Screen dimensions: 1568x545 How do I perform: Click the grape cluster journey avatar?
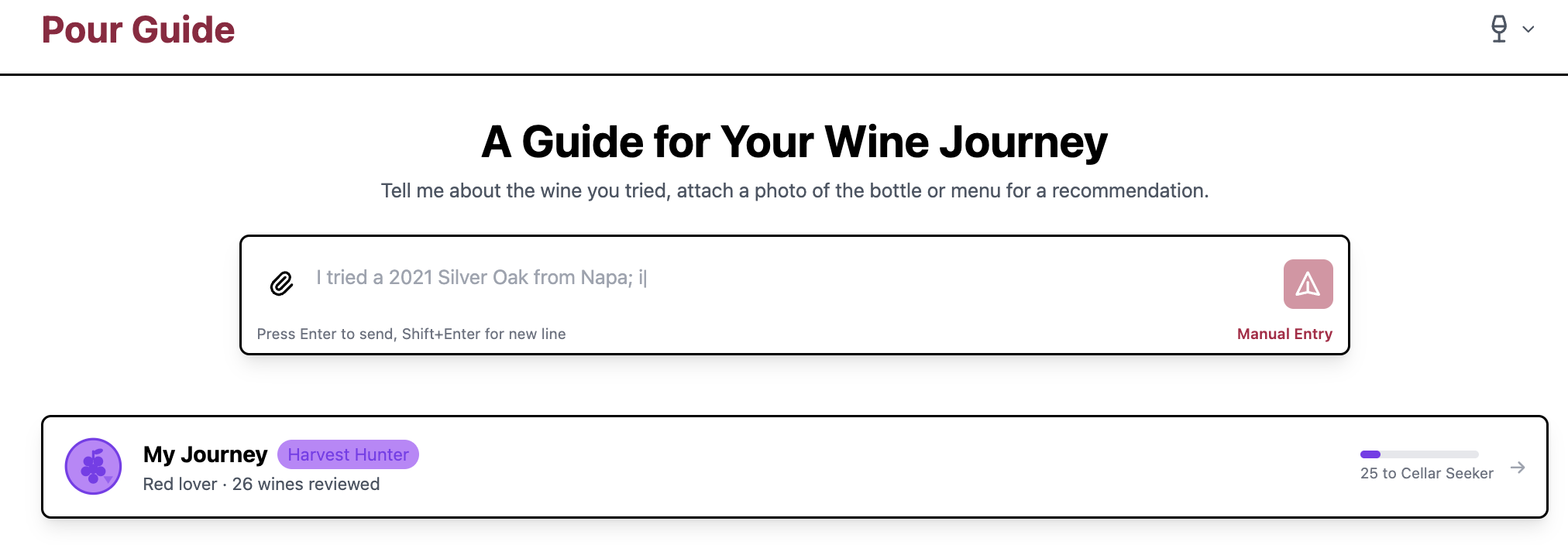tap(94, 467)
